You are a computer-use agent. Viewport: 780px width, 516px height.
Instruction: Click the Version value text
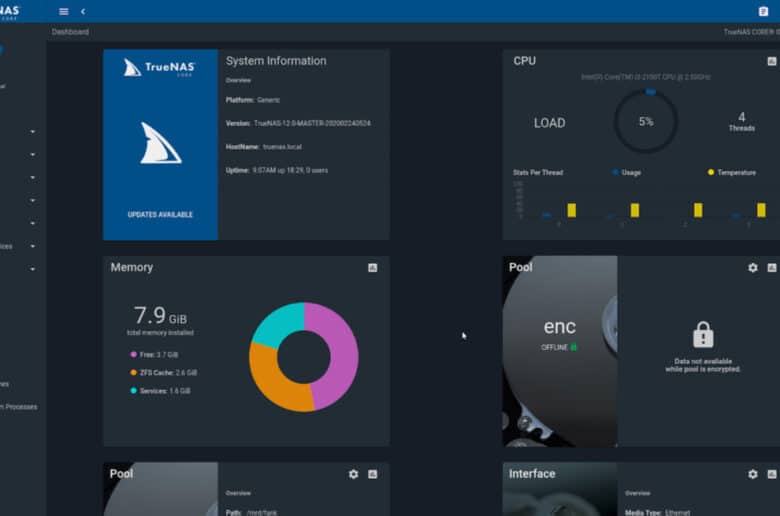click(312, 123)
